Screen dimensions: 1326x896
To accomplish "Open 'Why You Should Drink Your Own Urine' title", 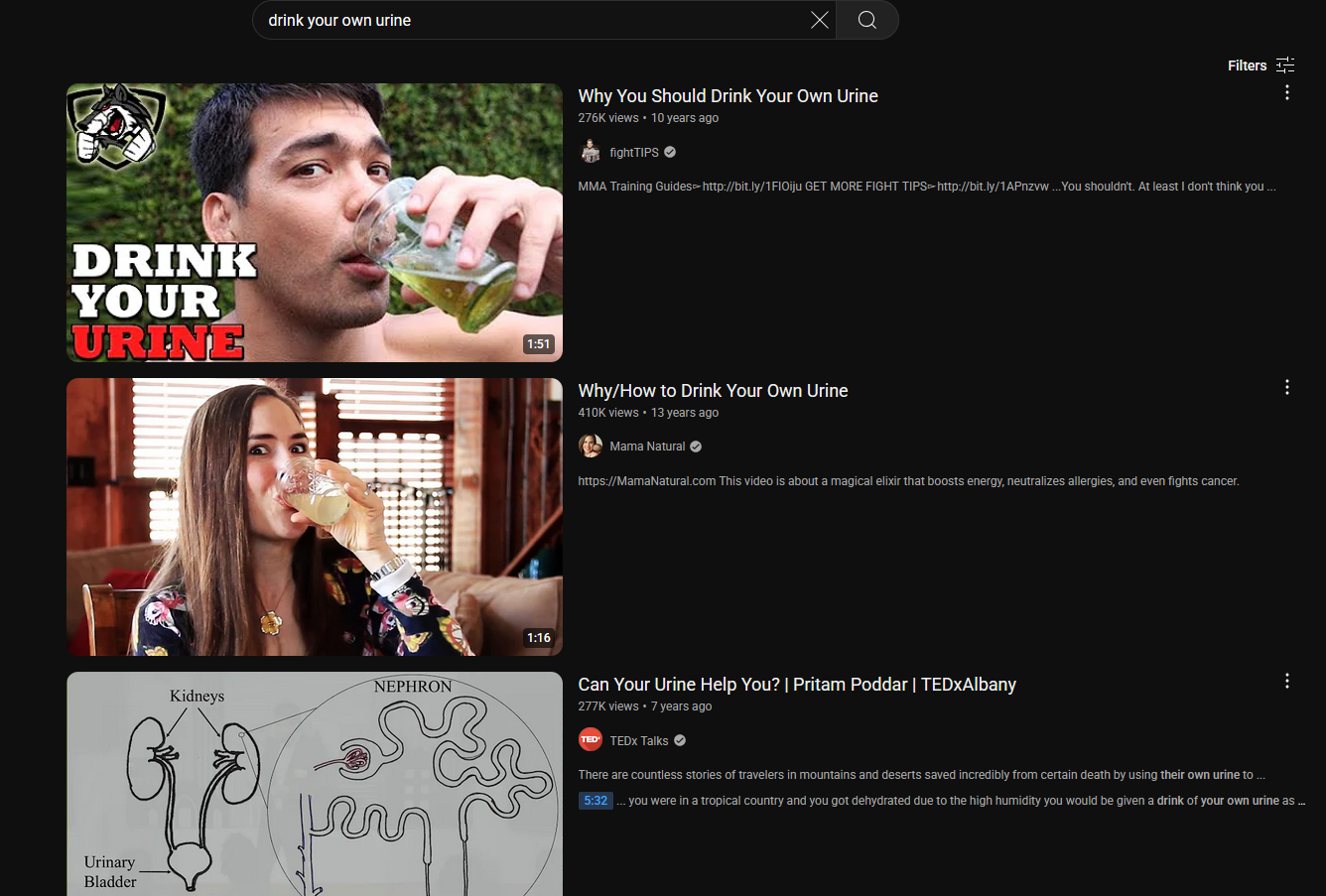I will [729, 96].
